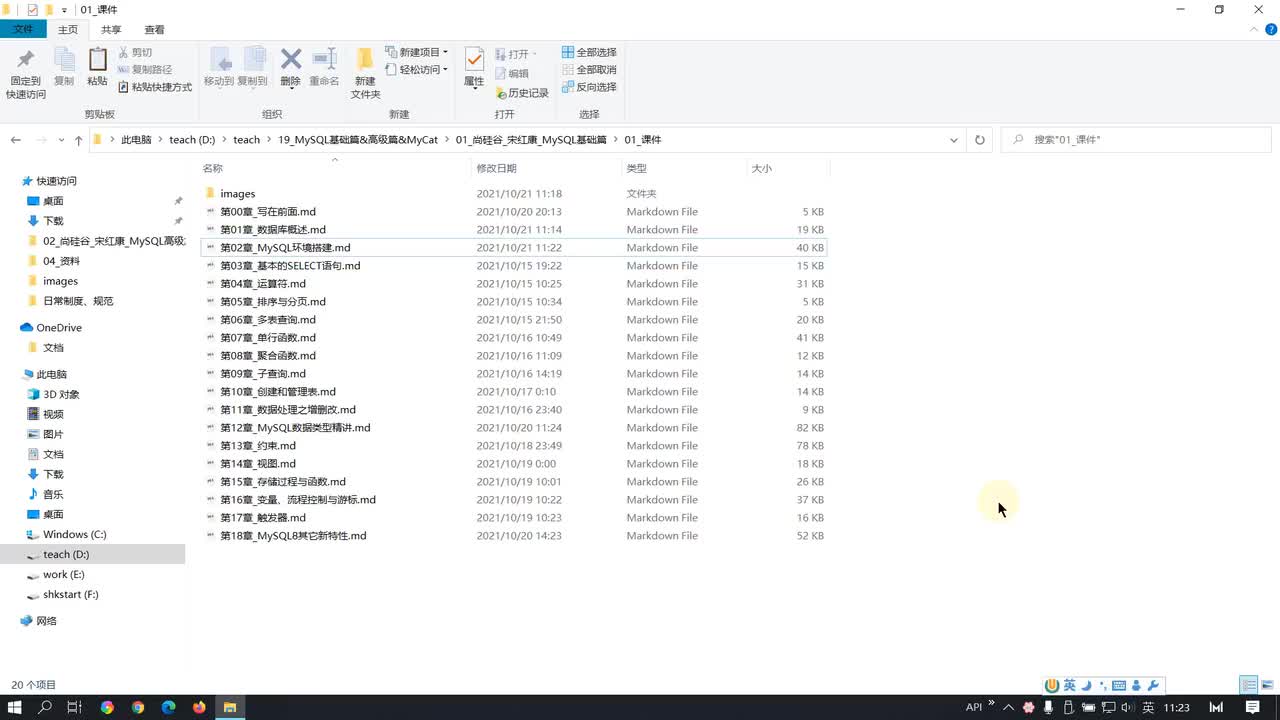This screenshot has height=720, width=1280.
Task: Open the 打开 dropdown in ribbon
Action: tap(516, 54)
